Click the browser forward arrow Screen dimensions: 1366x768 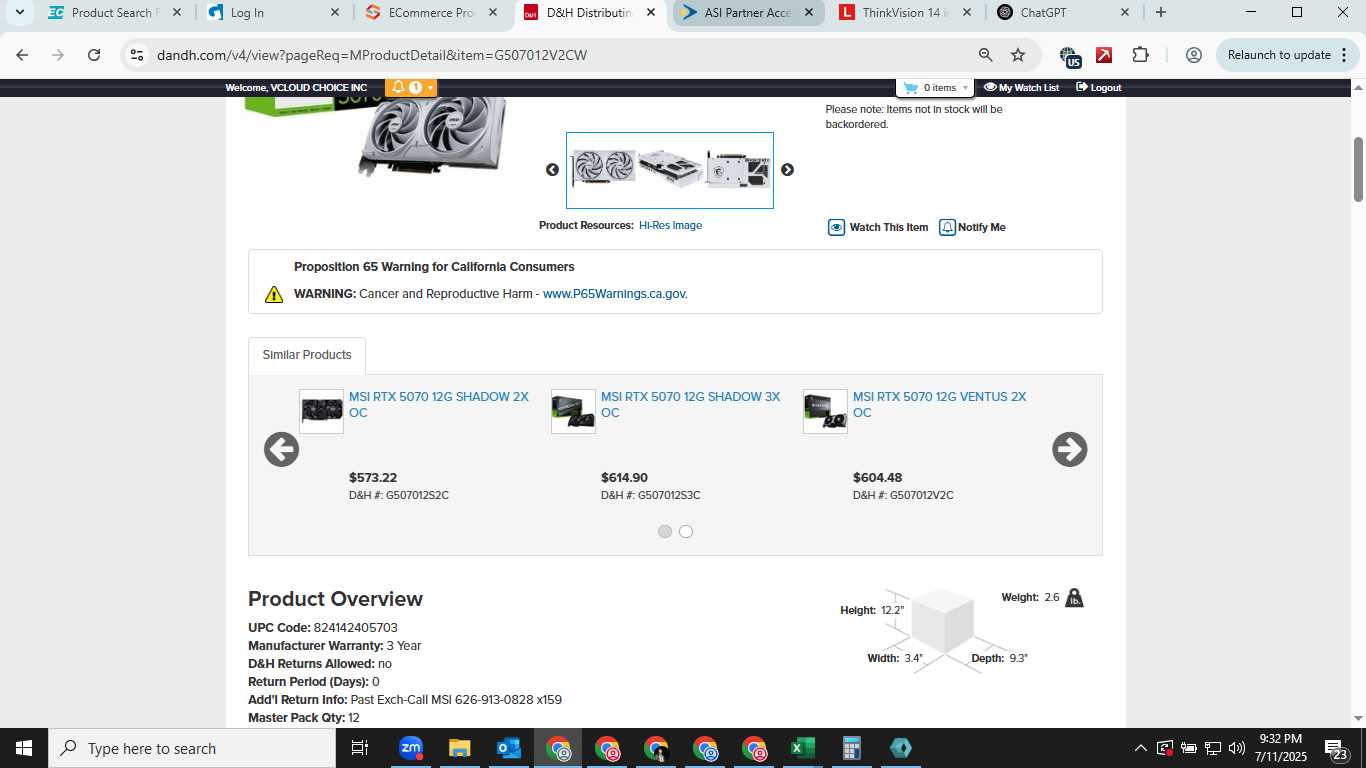click(x=58, y=55)
